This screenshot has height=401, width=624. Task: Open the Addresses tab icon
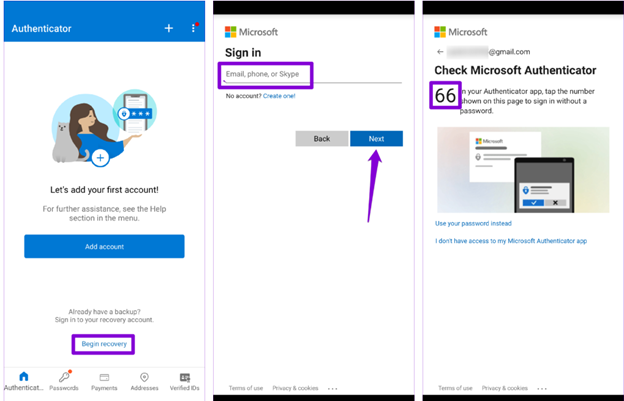point(144,377)
